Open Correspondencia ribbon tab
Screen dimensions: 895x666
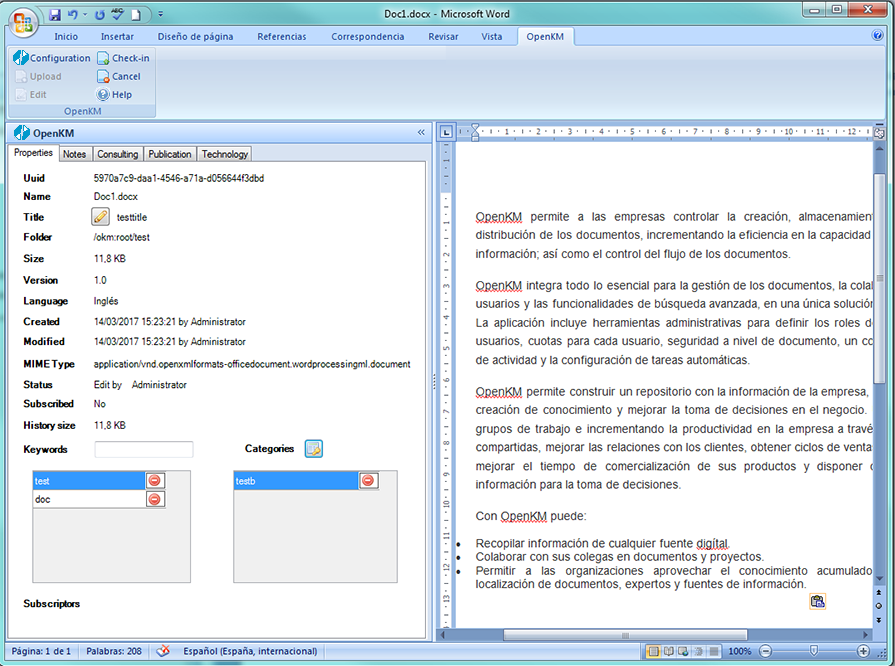tap(368, 37)
